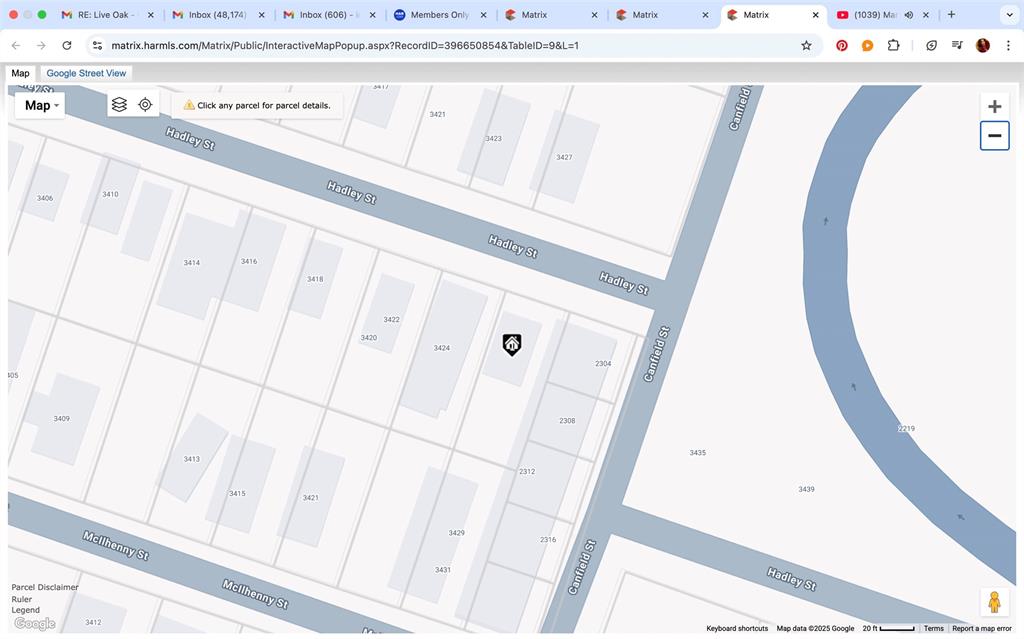1024x639 pixels.
Task: Click parcel labeled 3424
Action: 441,348
